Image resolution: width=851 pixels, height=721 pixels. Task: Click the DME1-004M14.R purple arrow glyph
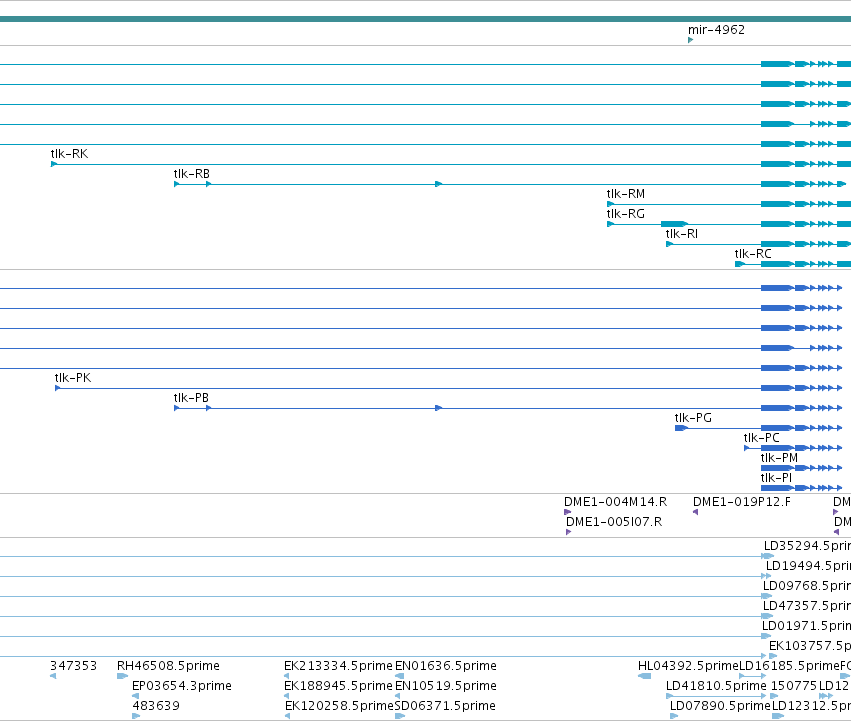tap(567, 512)
